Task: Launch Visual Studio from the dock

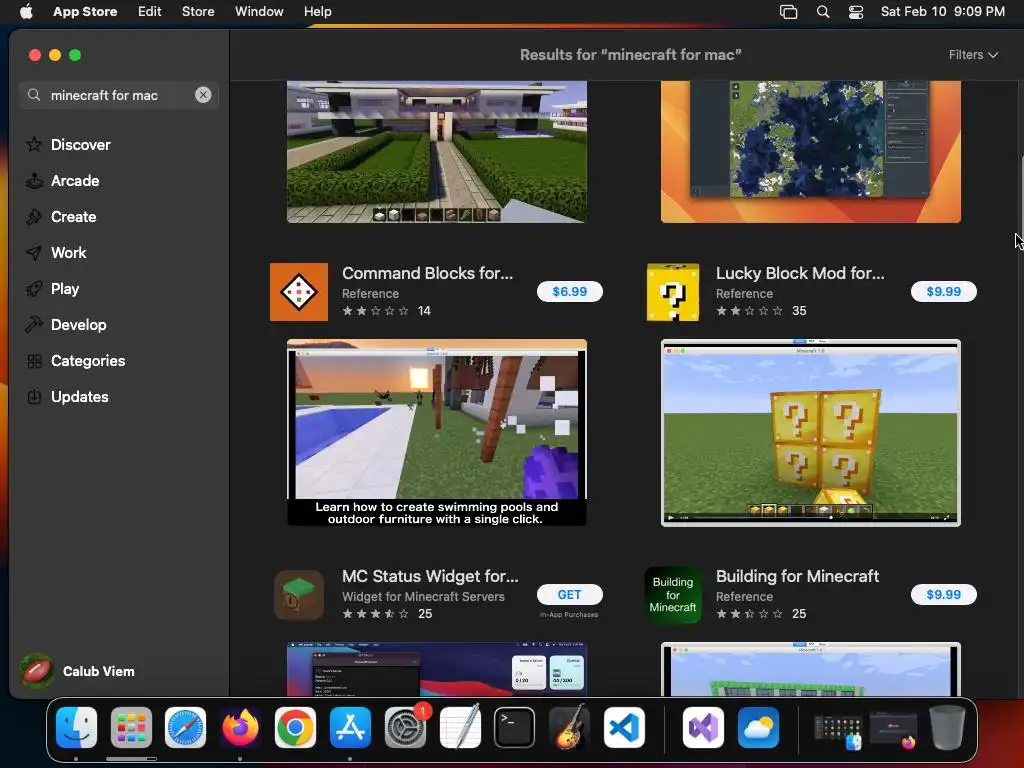Action: pos(703,727)
